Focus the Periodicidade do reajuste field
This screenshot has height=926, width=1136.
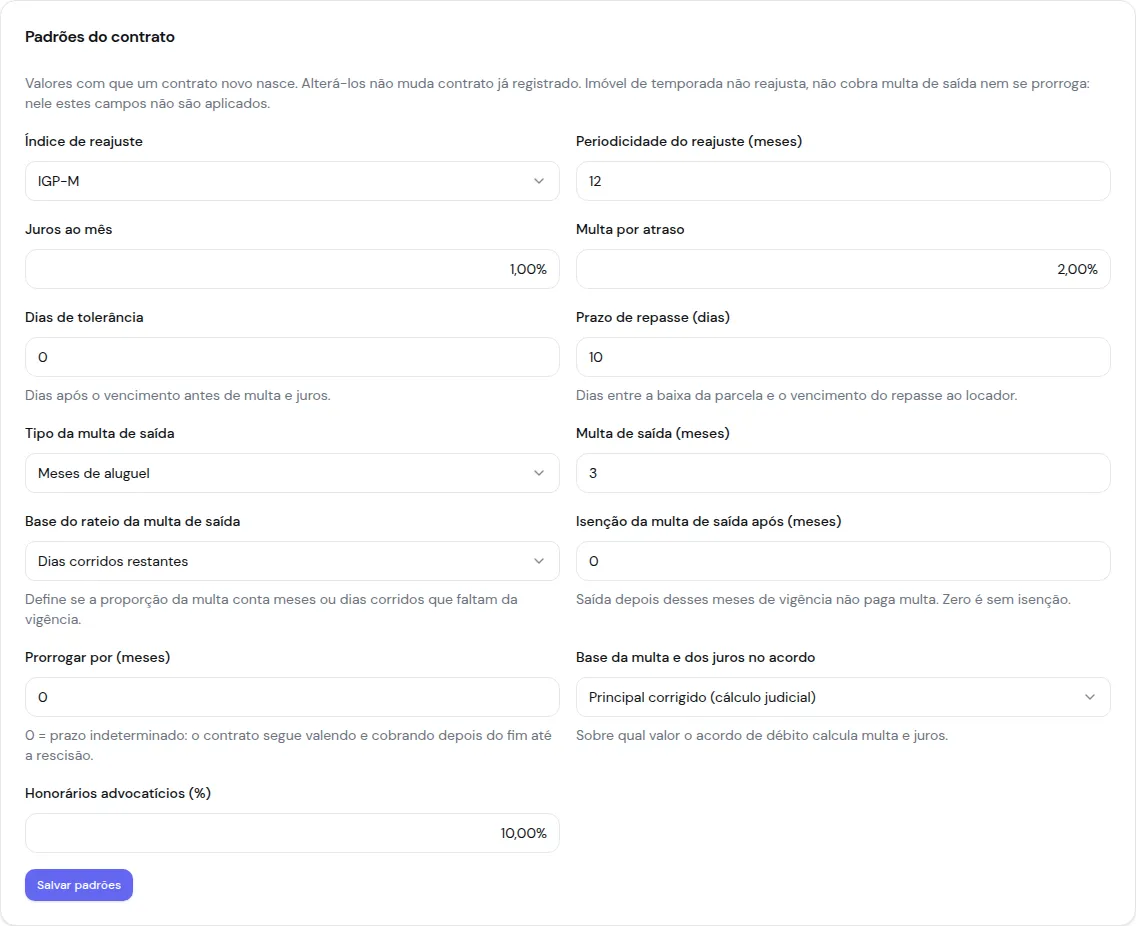pyautogui.click(x=843, y=181)
